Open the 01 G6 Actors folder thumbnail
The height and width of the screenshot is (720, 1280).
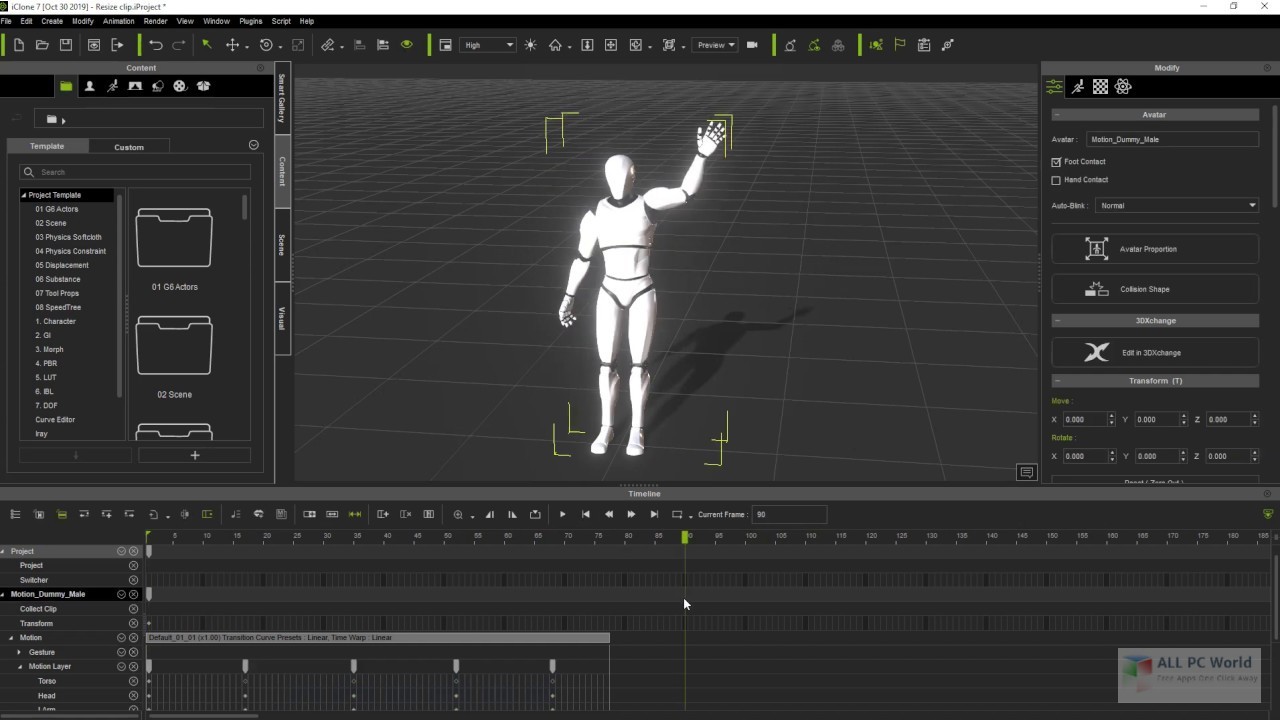(x=174, y=238)
